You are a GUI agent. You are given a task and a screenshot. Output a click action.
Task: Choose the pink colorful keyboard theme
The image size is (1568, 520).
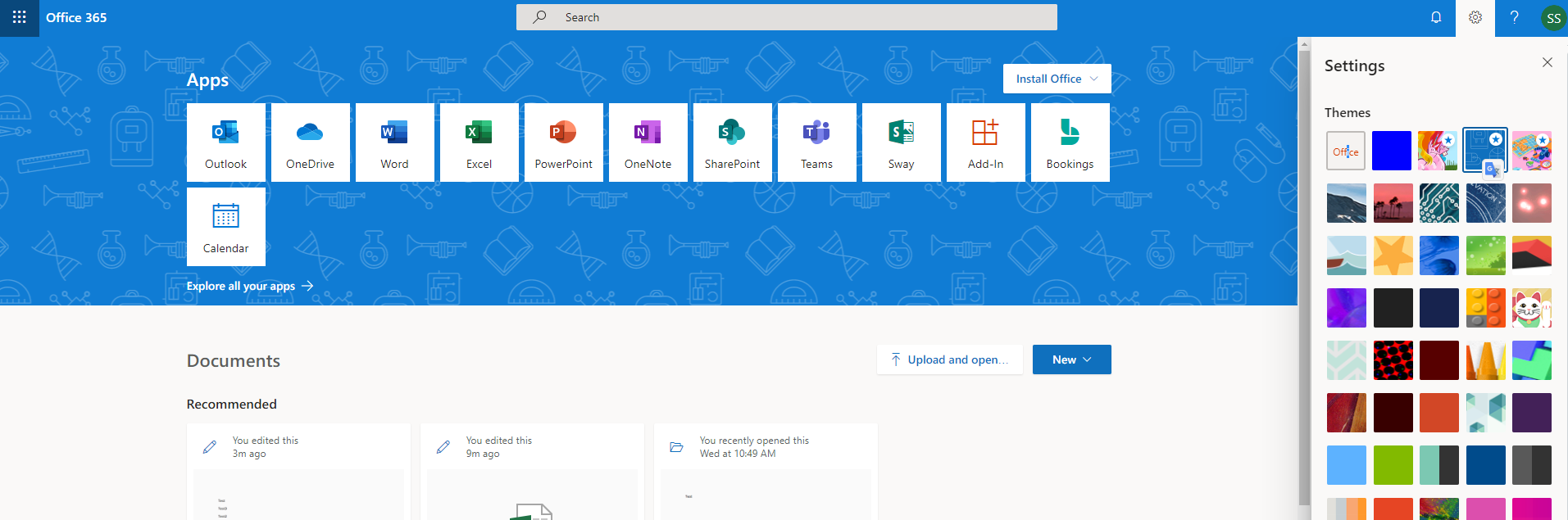[1532, 151]
